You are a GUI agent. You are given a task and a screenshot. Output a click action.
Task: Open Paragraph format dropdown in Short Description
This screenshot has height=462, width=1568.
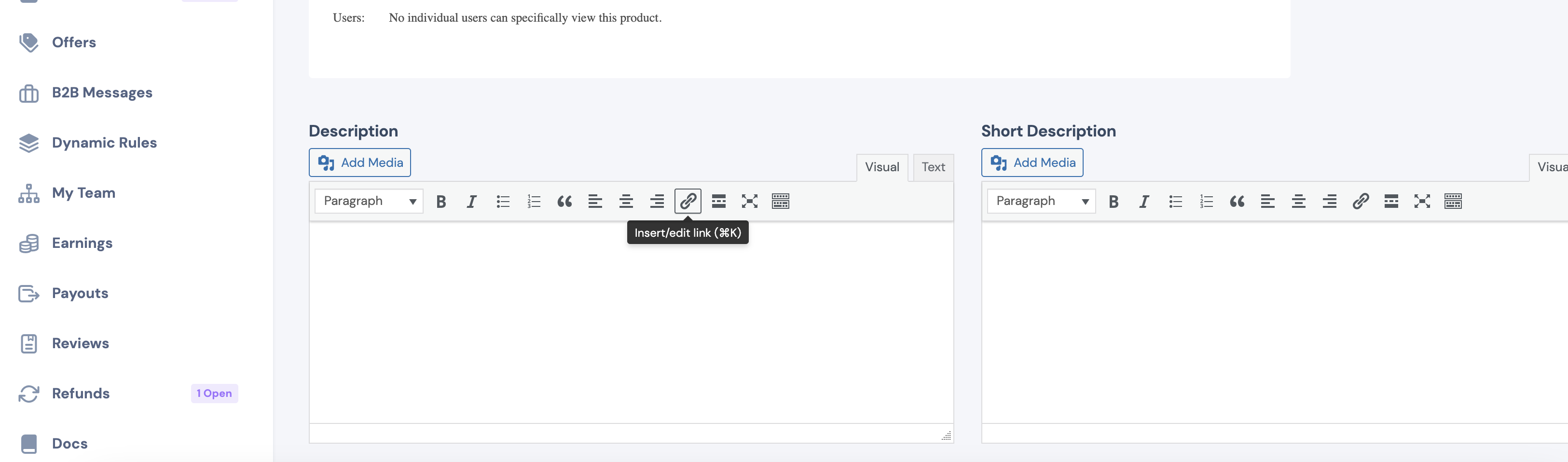[x=1042, y=202]
